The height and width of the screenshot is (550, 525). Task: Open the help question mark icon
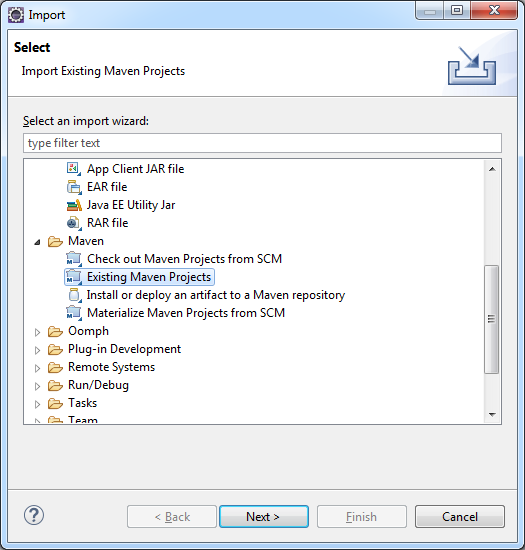tap(34, 515)
